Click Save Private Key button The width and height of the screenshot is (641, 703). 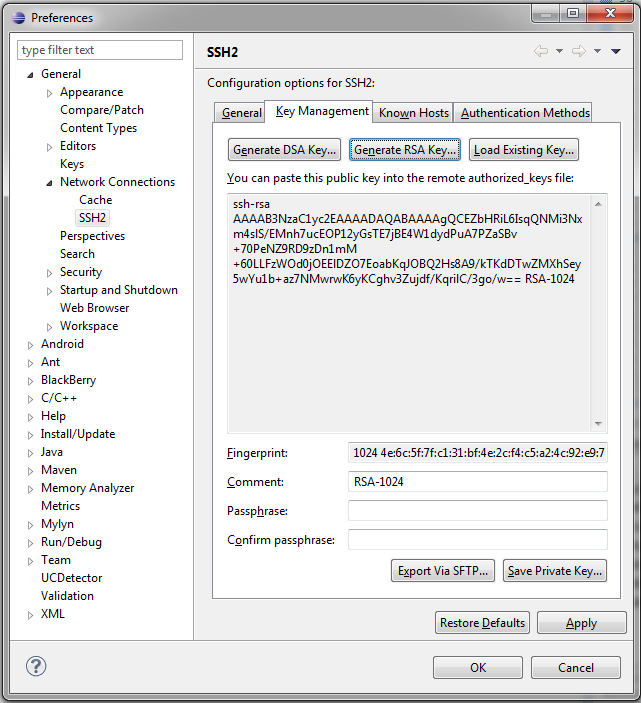pyautogui.click(x=554, y=571)
